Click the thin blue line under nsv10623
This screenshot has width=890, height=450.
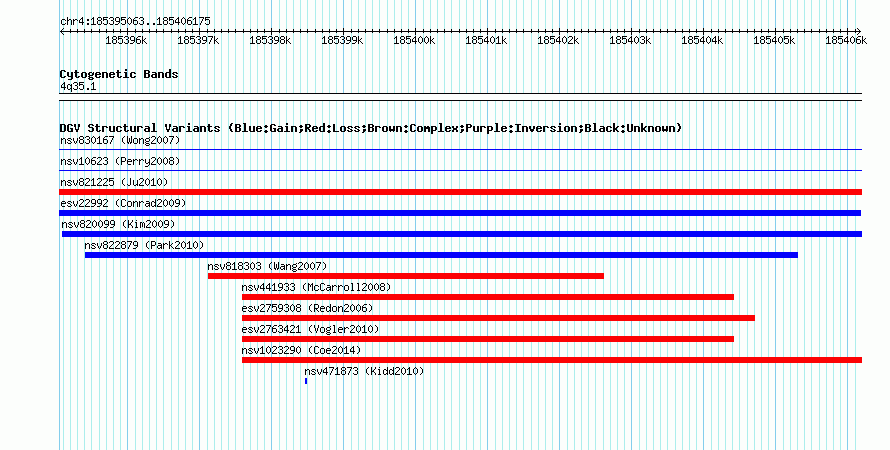coord(460,171)
